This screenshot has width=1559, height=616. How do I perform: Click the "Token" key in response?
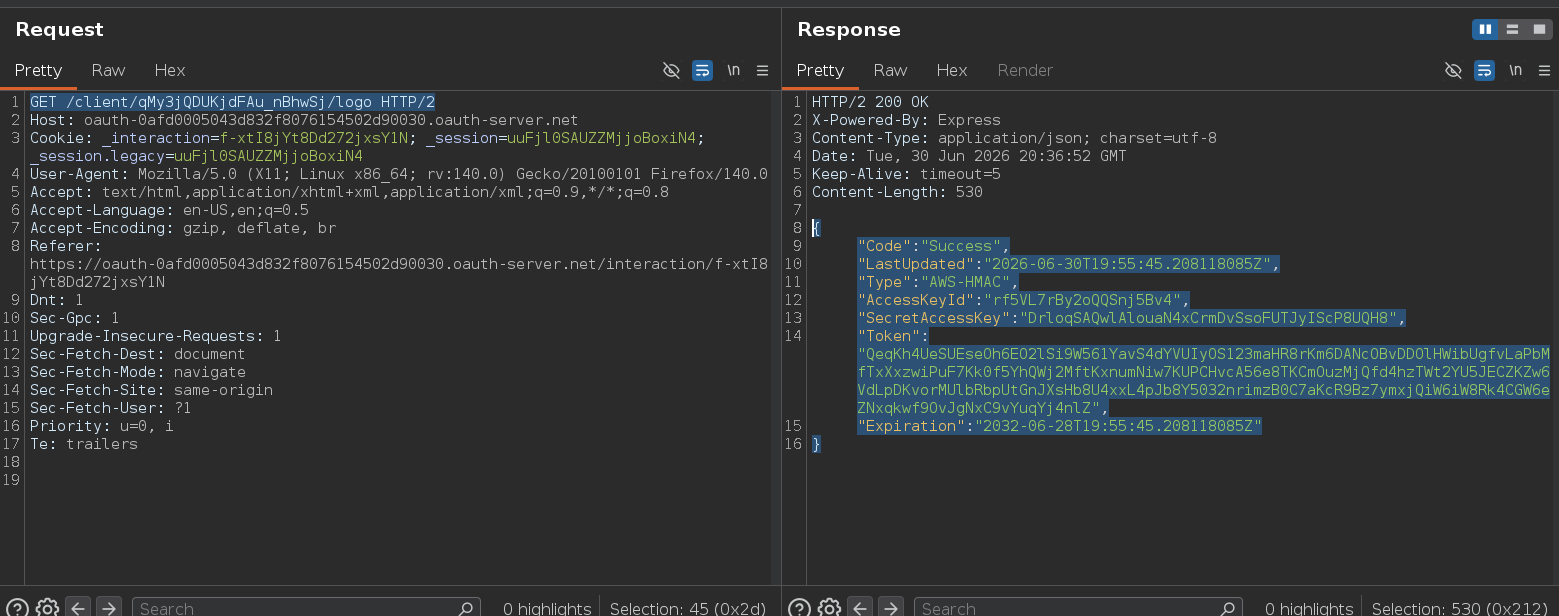point(889,336)
